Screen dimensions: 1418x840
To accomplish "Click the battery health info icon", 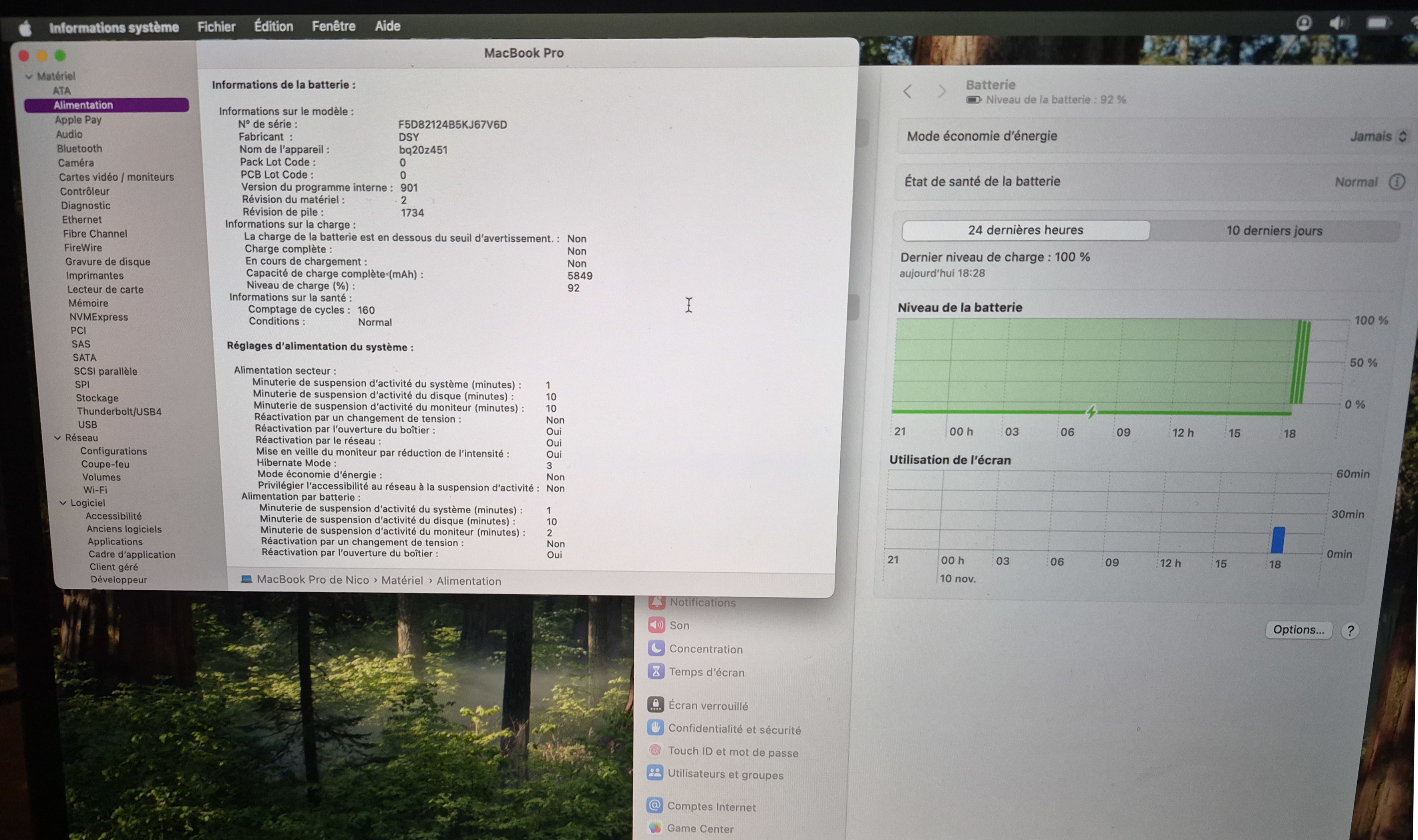I will [x=1396, y=182].
